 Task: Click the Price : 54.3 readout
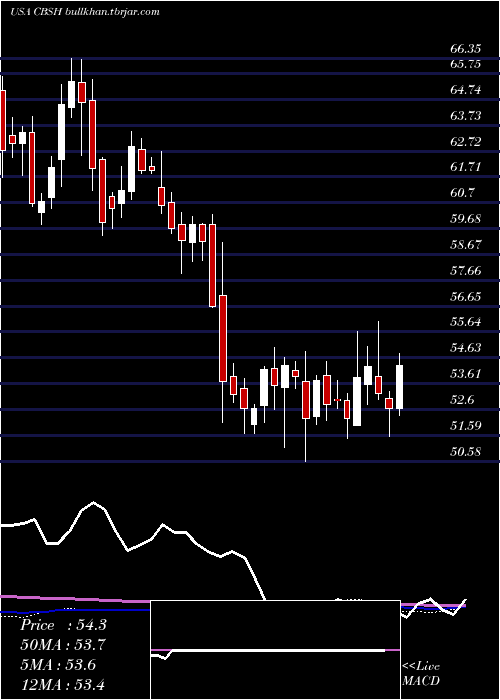(x=63, y=625)
